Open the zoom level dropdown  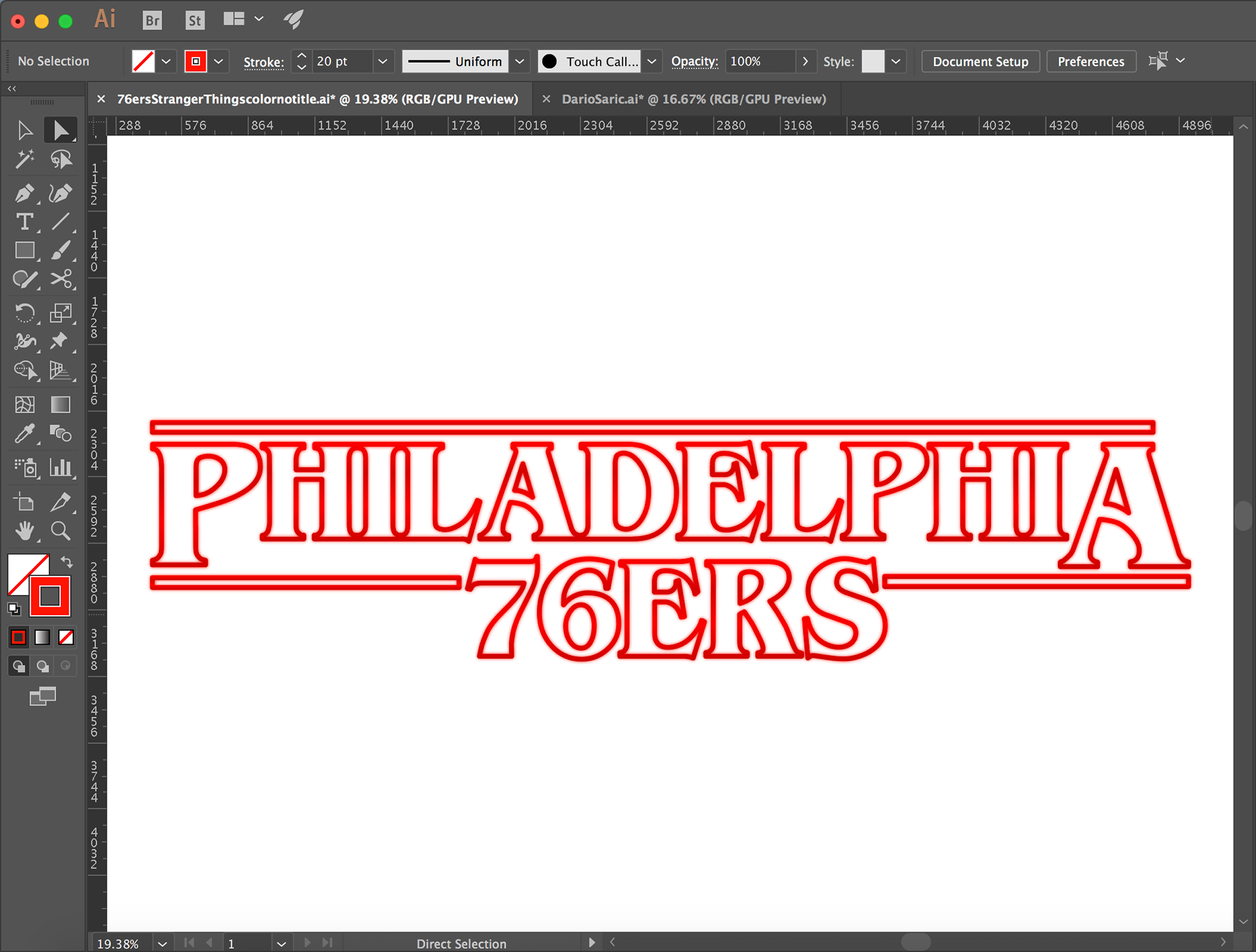tap(162, 943)
